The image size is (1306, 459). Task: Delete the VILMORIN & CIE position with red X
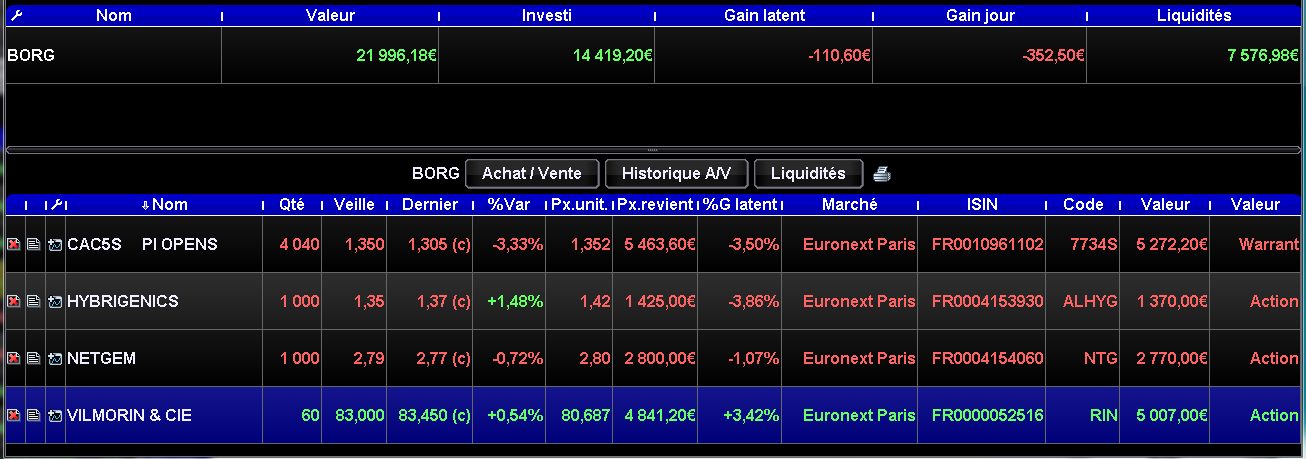point(14,416)
